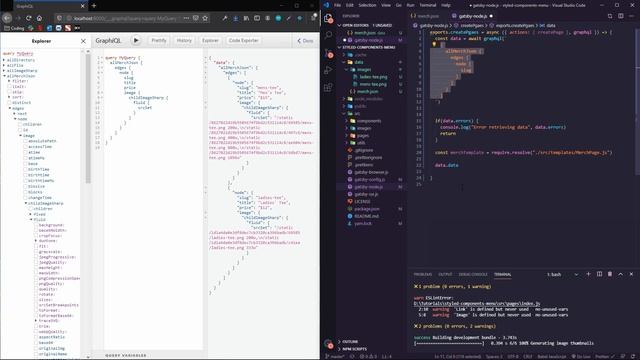The height and width of the screenshot is (360, 640).
Task: Add a new terminal with the plus icon
Action: pos(588,274)
